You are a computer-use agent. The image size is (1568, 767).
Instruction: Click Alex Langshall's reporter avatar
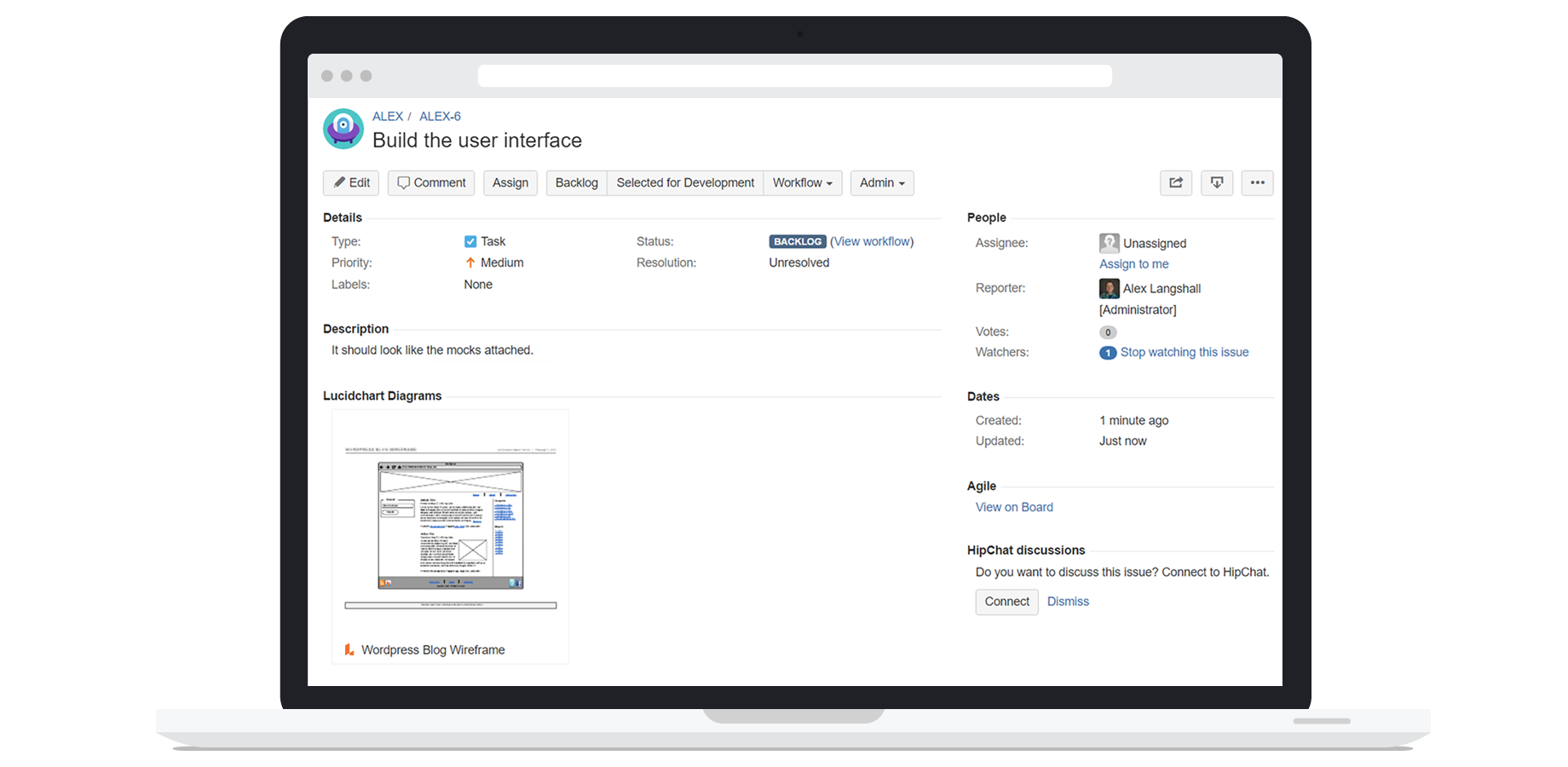(x=1110, y=288)
